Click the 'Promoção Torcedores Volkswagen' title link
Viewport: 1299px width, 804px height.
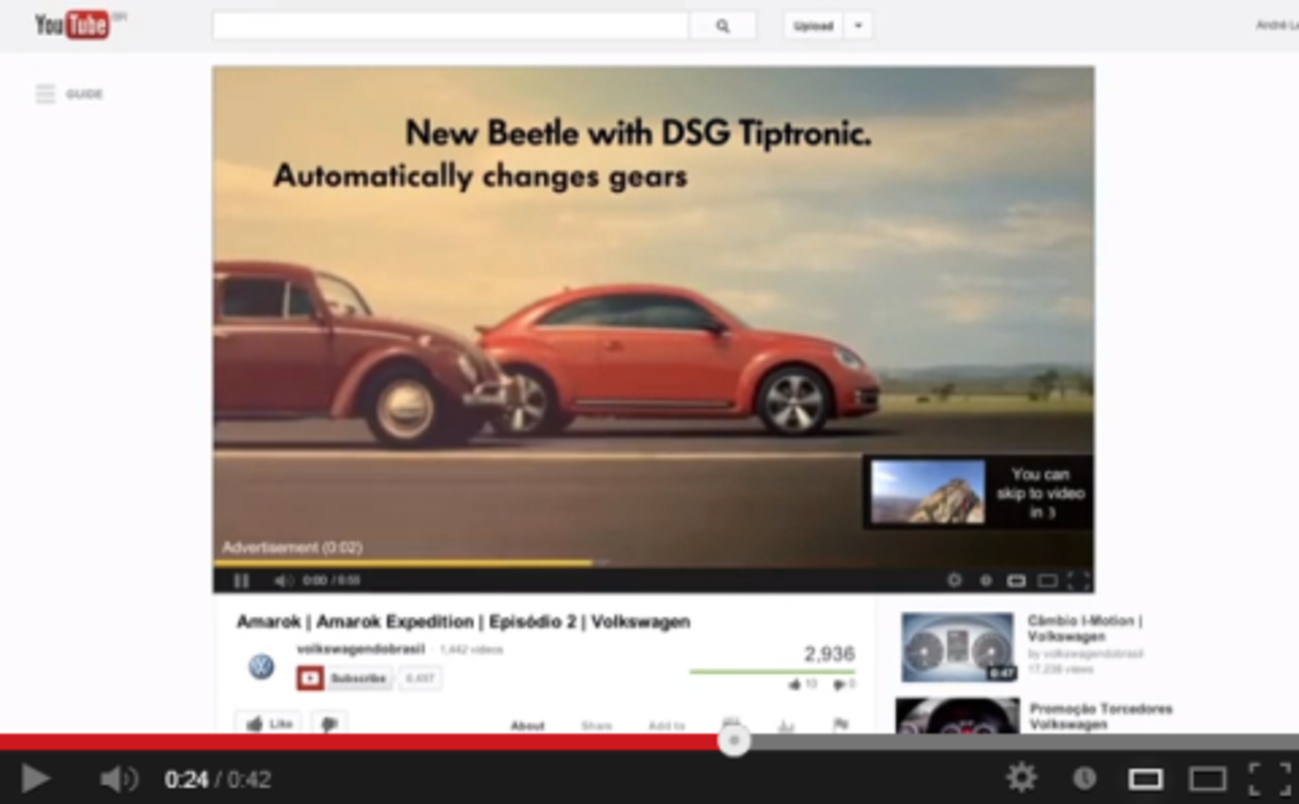click(x=1101, y=716)
